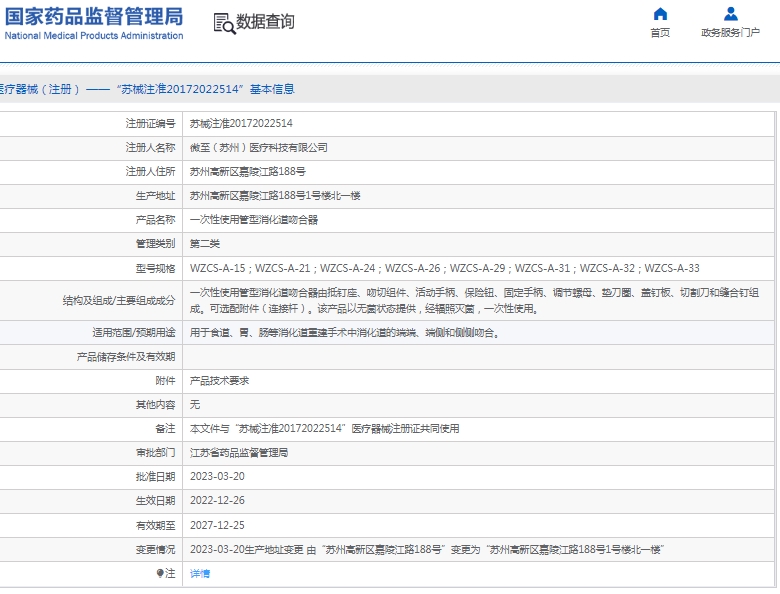
Task: Click the 产品技术要求 attachment value
Action: [x=219, y=381]
